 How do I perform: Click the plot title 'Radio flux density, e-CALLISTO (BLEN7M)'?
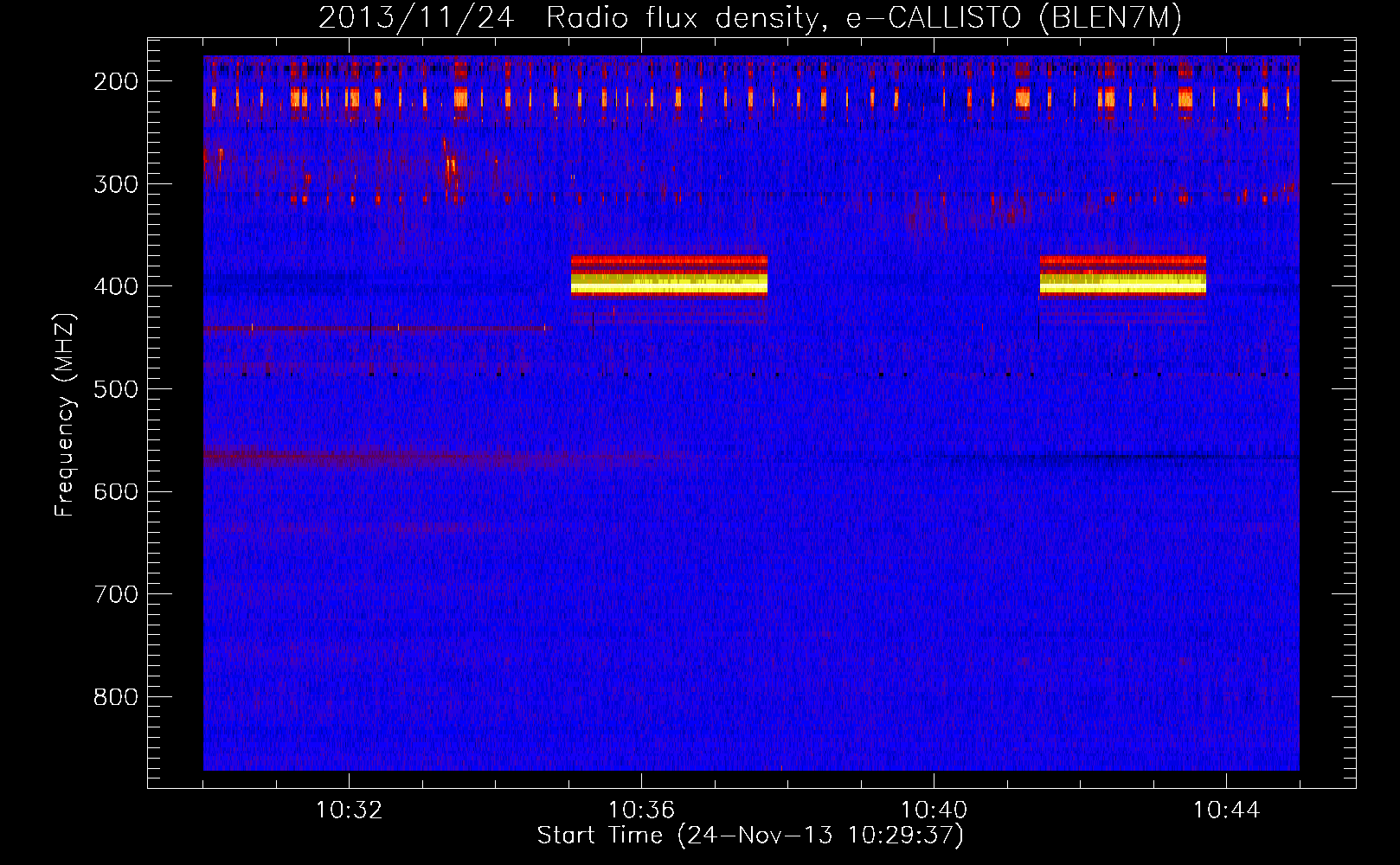[x=864, y=18]
